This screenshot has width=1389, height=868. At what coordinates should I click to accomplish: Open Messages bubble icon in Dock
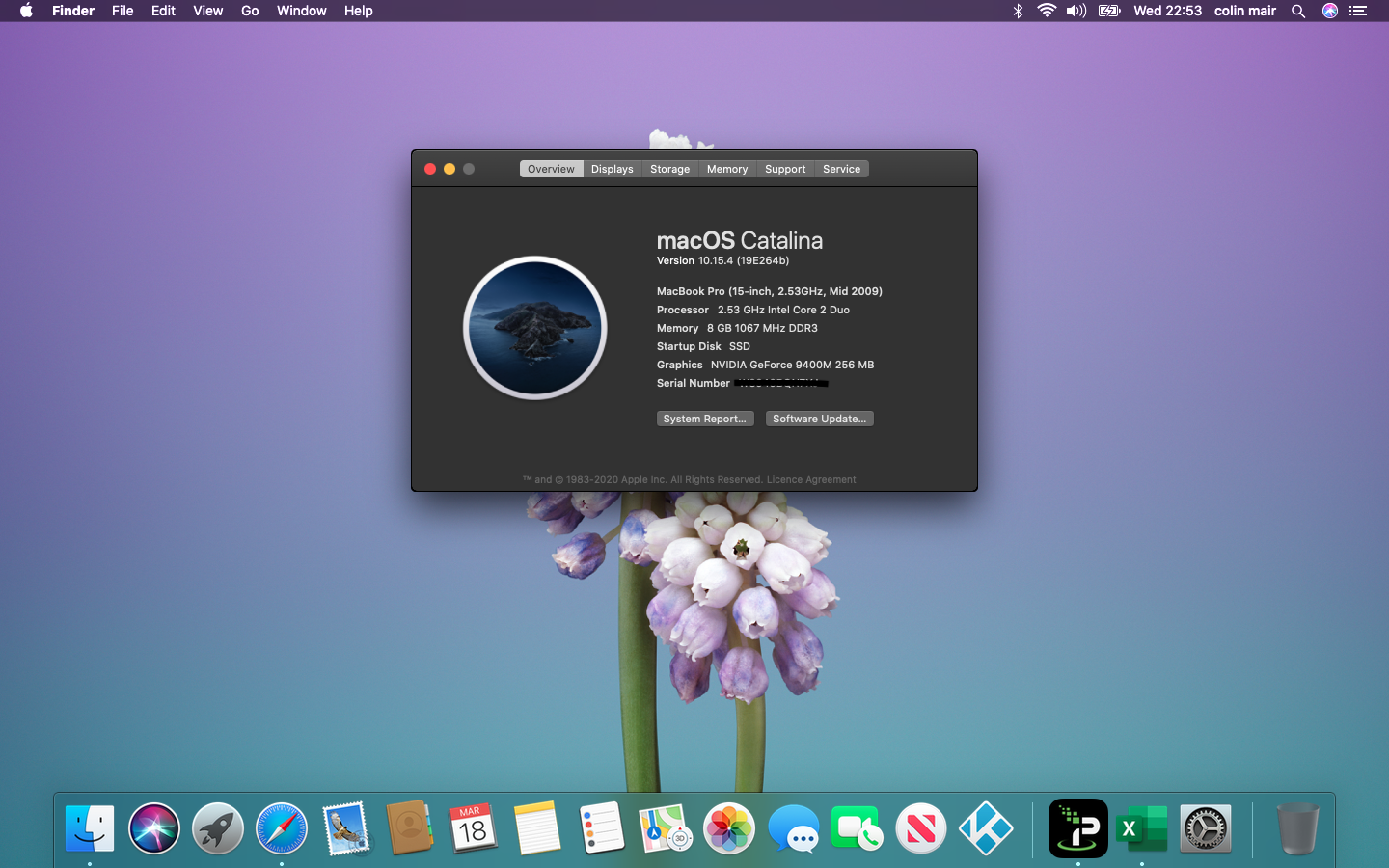(793, 828)
